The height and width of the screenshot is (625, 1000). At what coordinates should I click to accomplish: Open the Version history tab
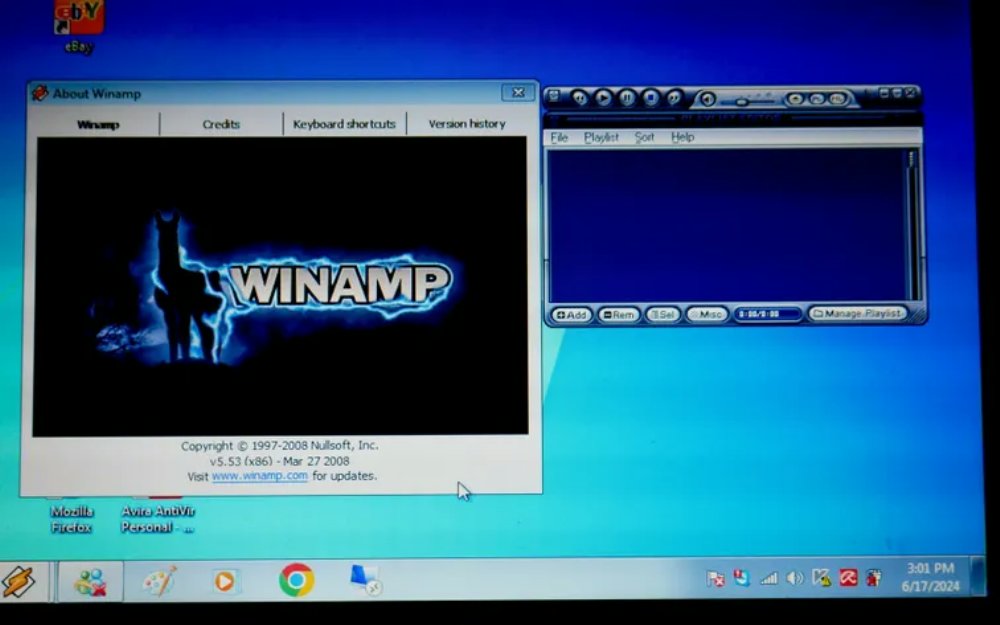click(x=467, y=124)
